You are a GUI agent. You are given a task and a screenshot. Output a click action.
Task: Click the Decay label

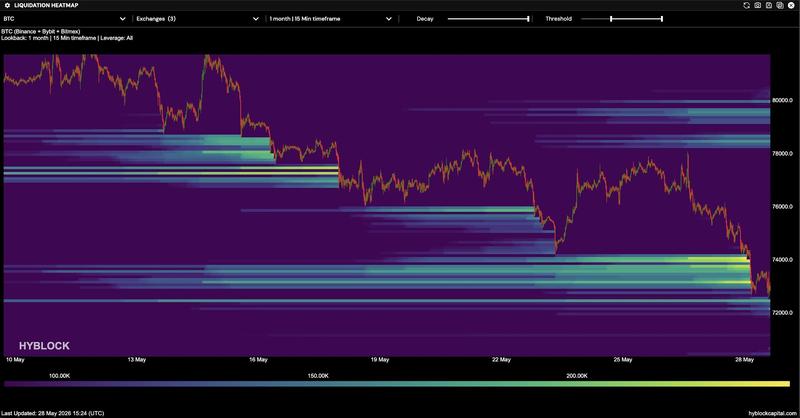425,19
